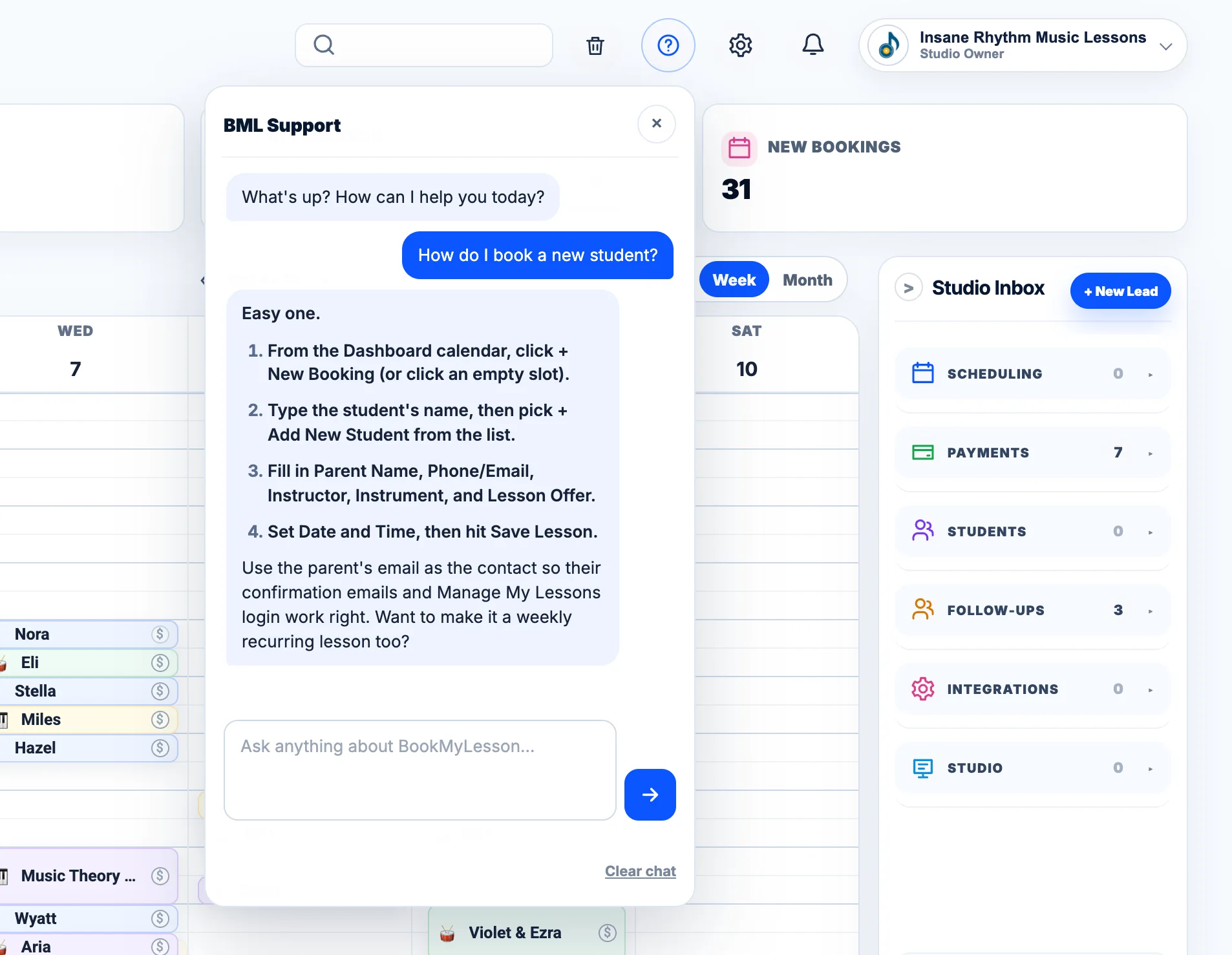Open the Wyatt lesson entry
The height and width of the screenshot is (955, 1232).
(89, 919)
